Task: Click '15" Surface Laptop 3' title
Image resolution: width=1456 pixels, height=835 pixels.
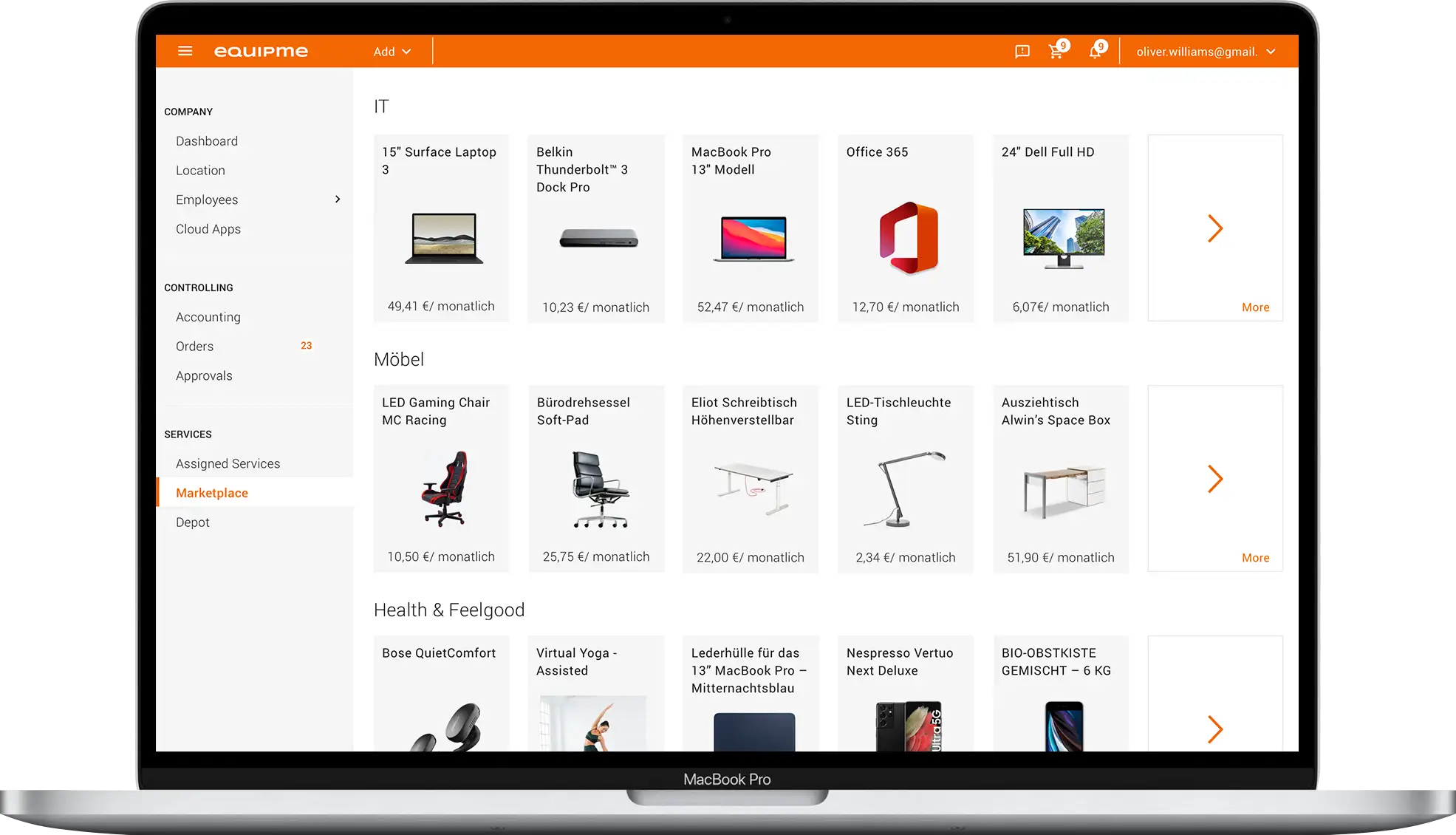Action: (439, 160)
